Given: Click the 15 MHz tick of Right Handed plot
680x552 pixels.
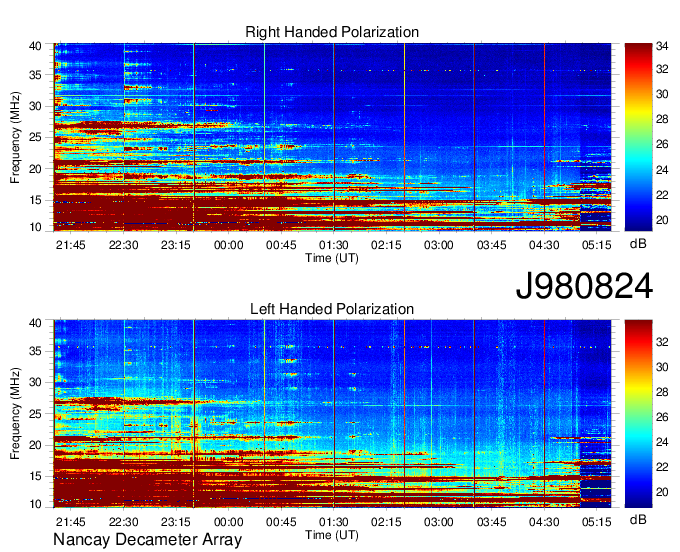Looking at the screenshot, I should pyautogui.click(x=35, y=200).
